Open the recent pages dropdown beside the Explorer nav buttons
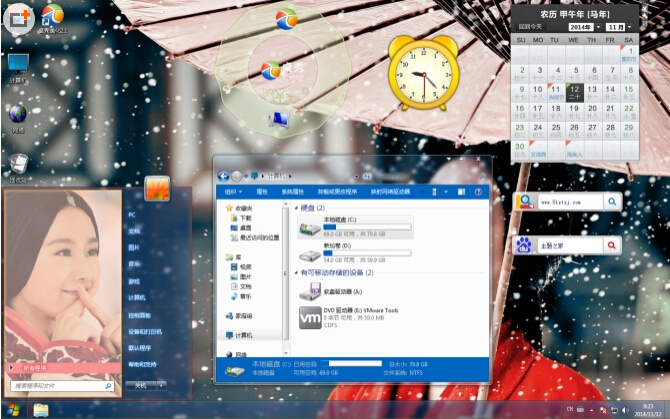The height and width of the screenshot is (419, 670). 247,176
